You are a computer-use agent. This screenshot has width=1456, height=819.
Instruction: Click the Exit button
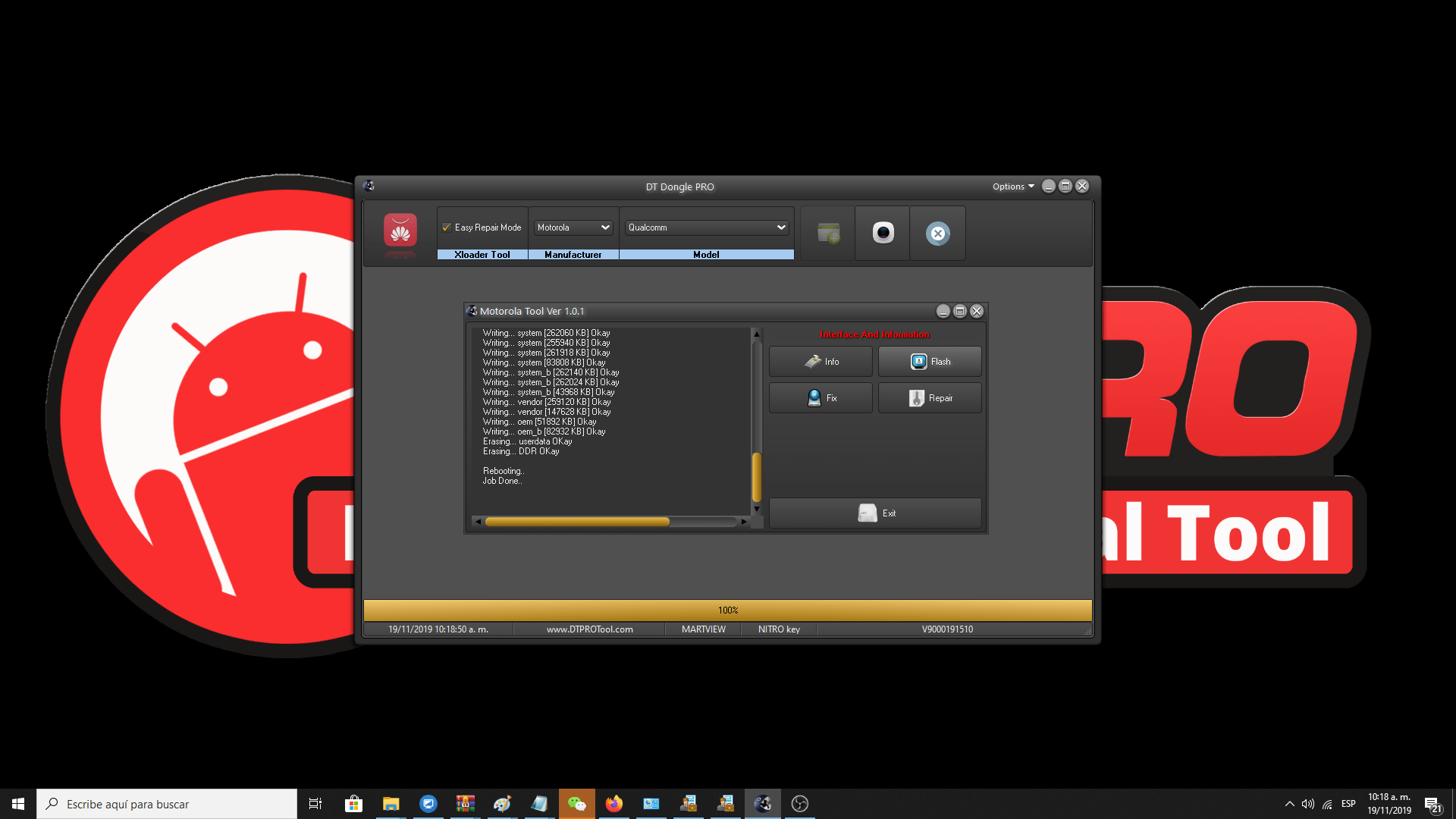point(875,513)
